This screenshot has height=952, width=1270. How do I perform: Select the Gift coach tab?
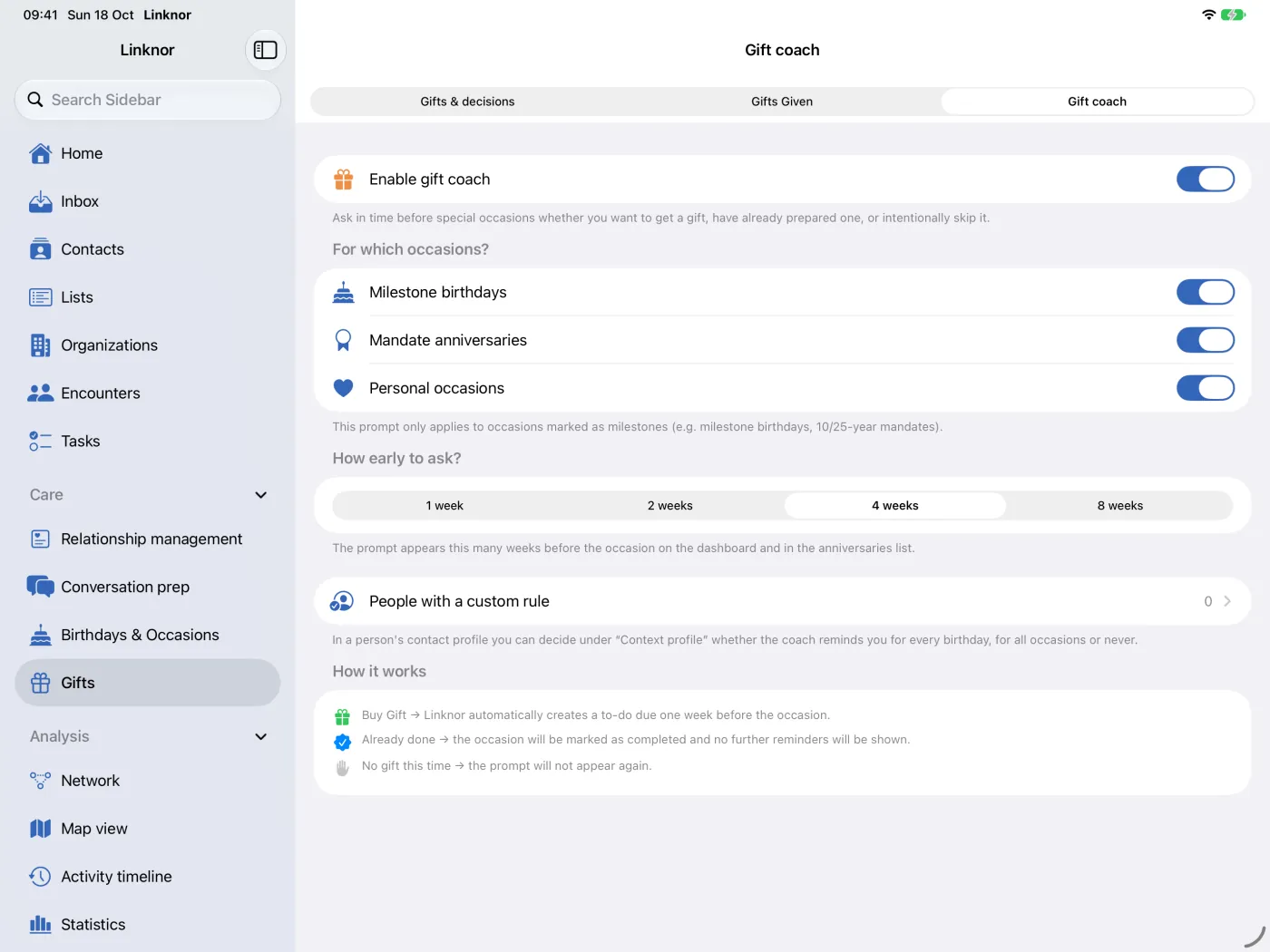[x=1097, y=102]
